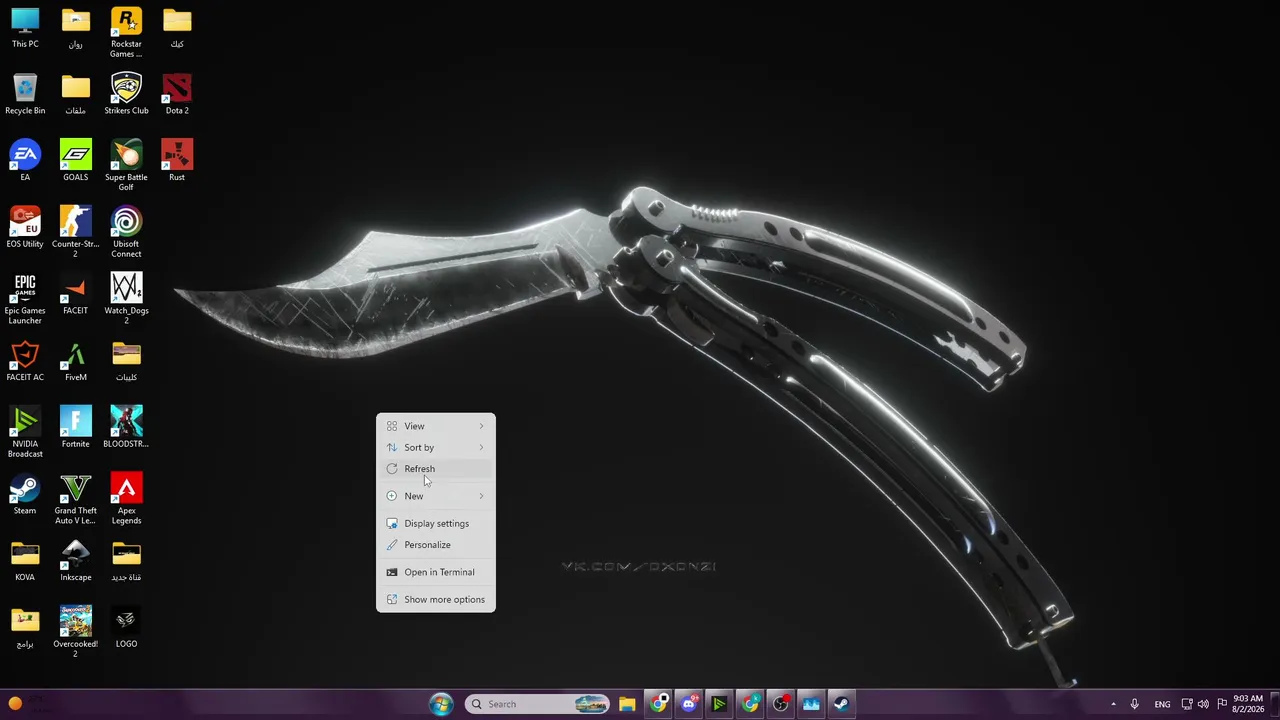Select the Strikers Club shortcut

point(126,95)
